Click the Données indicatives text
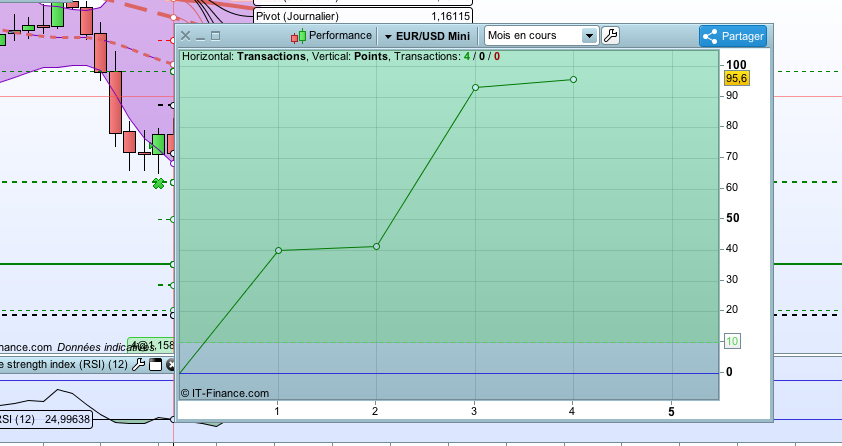The width and height of the screenshot is (842, 446). pos(106,347)
